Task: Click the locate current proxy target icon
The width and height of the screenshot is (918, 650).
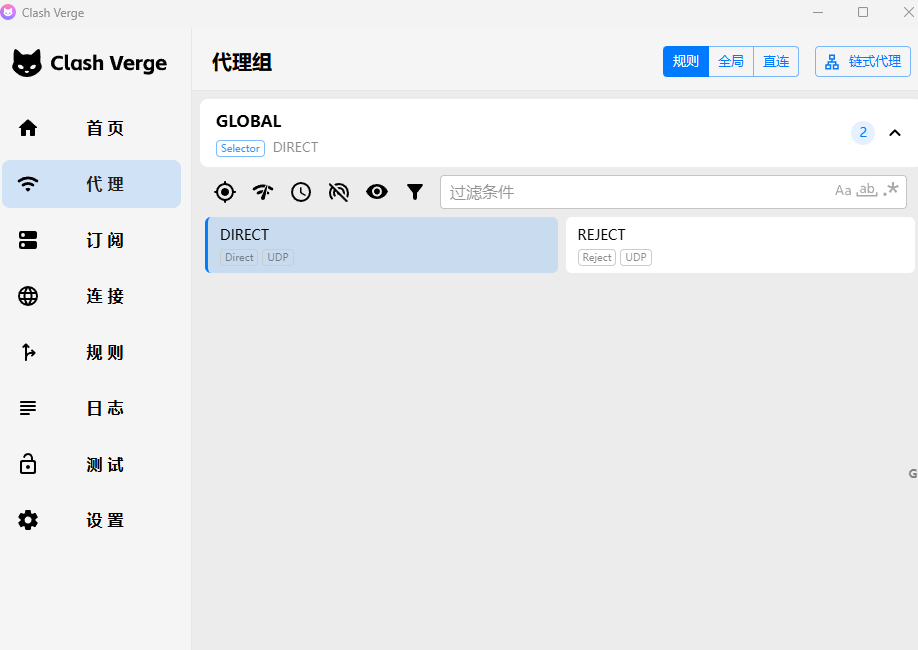Action: (x=225, y=192)
